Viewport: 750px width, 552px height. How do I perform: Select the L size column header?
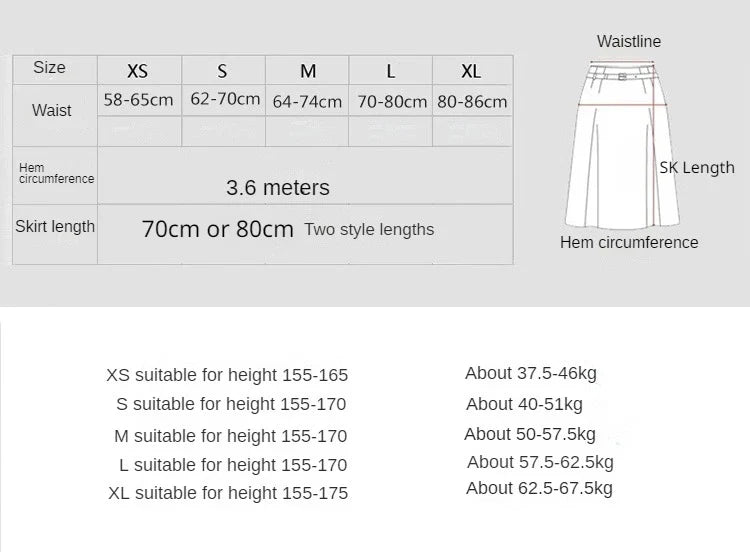tap(391, 71)
